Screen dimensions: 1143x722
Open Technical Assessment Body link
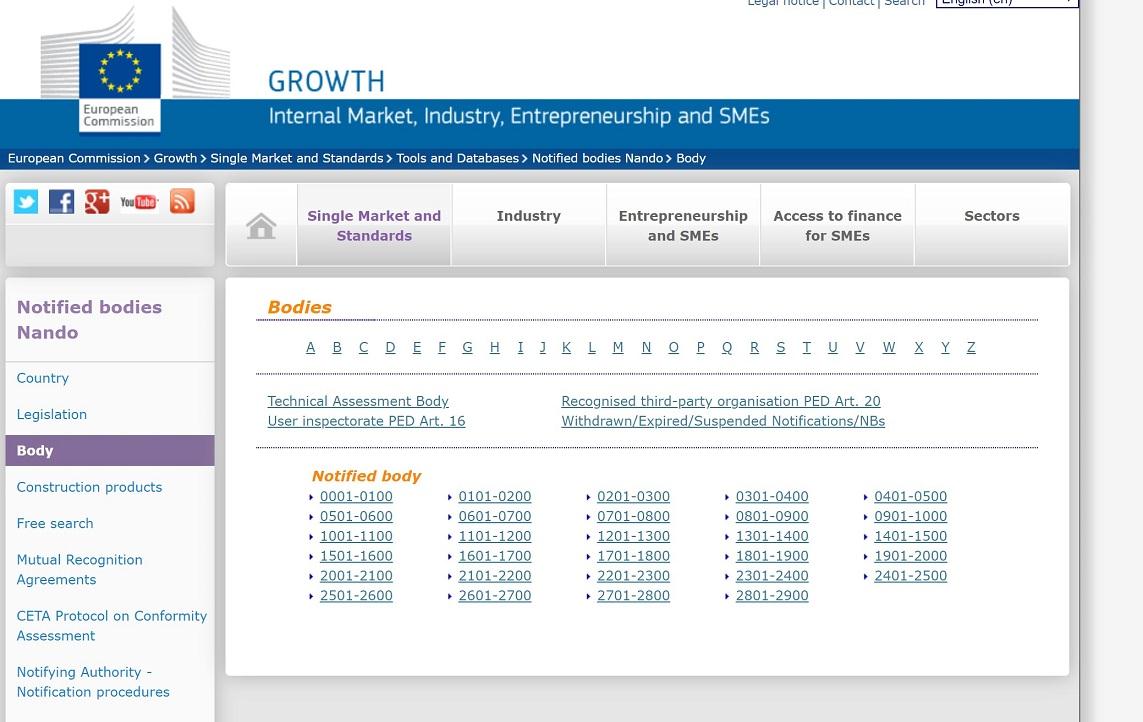[358, 401]
